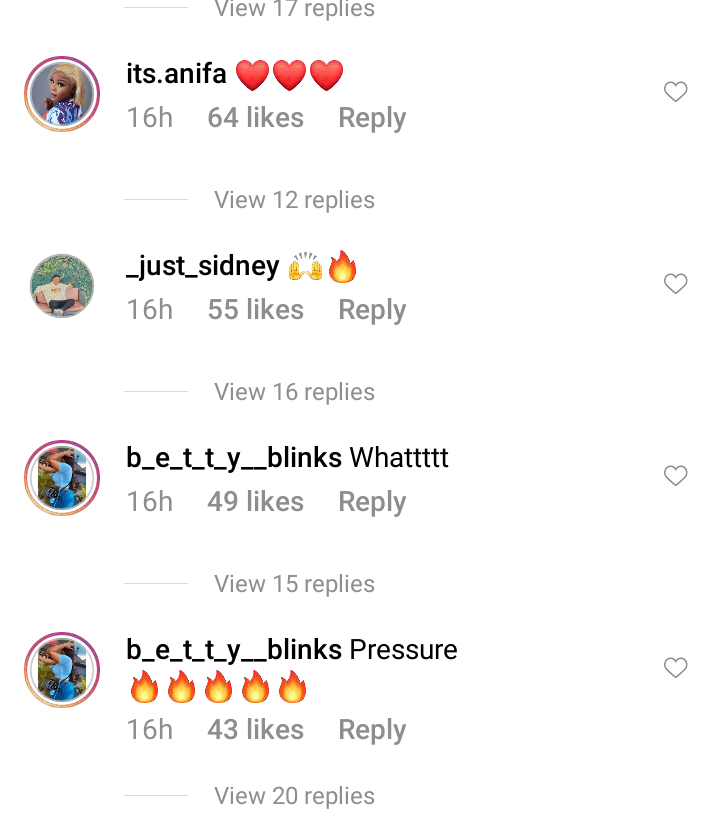View the 64 likes list

tap(256, 118)
